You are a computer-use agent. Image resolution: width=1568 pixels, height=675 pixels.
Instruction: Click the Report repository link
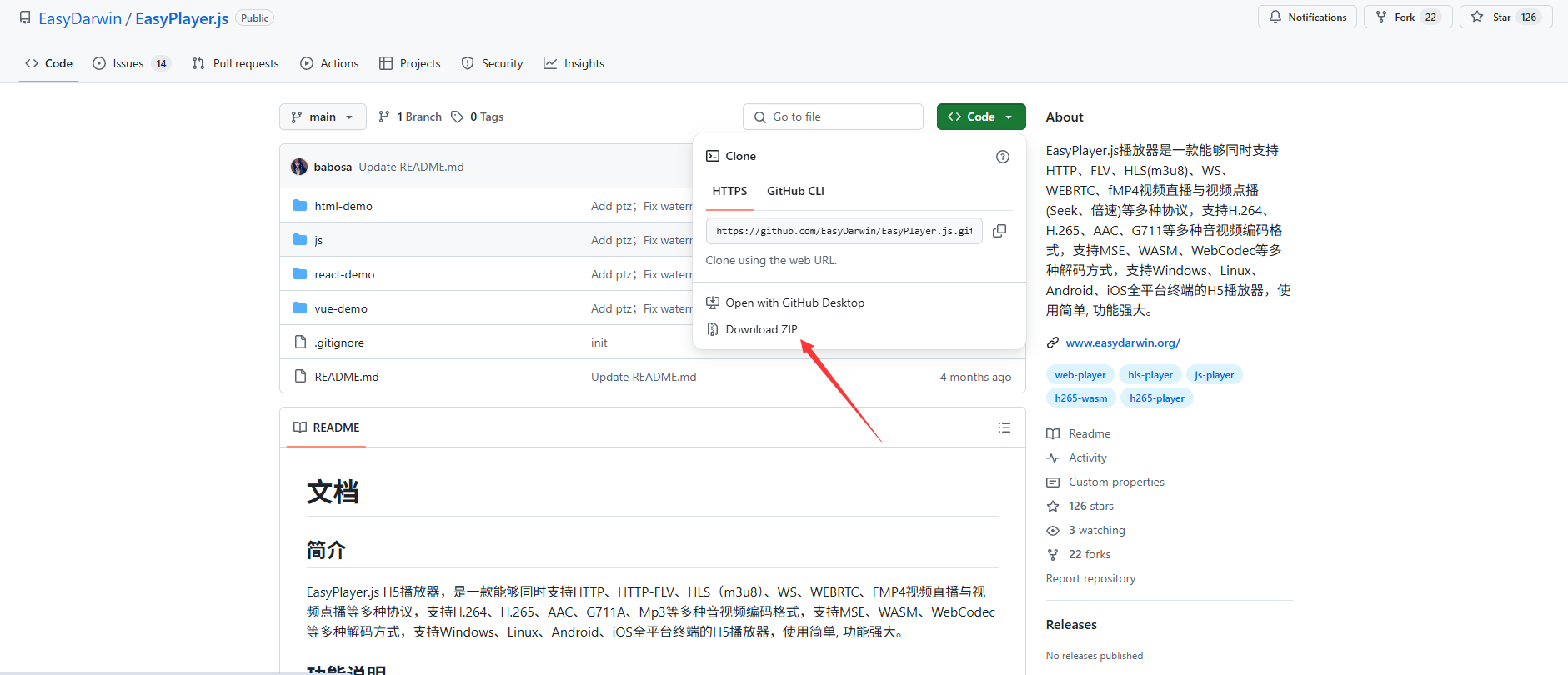point(1090,578)
